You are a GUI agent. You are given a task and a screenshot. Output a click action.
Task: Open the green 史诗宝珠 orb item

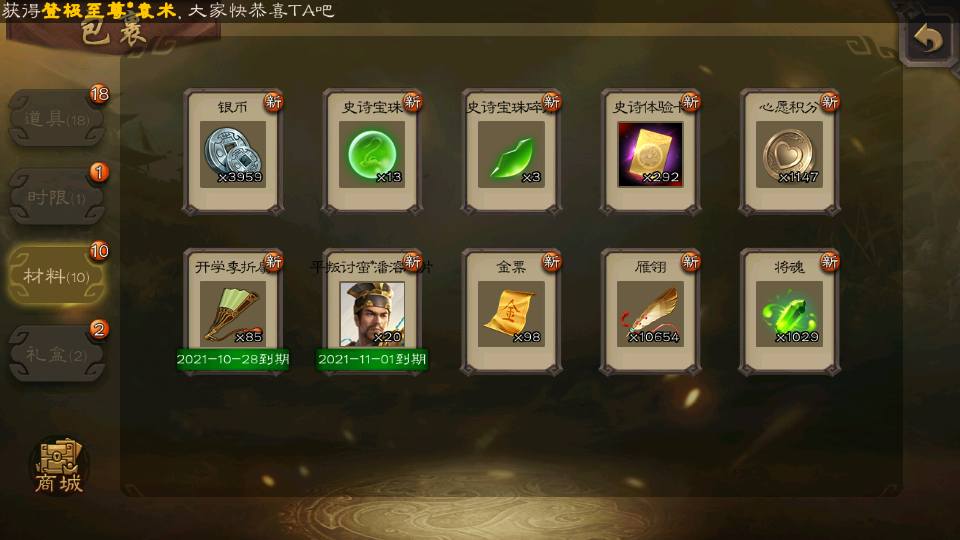click(372, 152)
